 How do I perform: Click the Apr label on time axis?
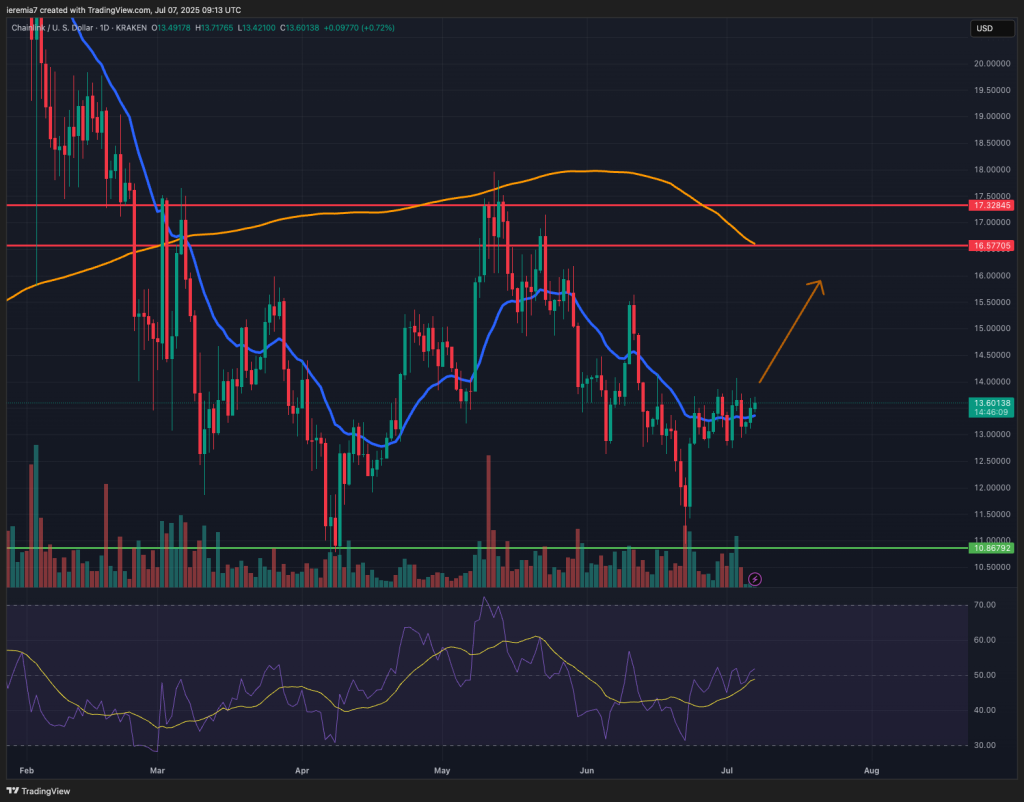302,771
